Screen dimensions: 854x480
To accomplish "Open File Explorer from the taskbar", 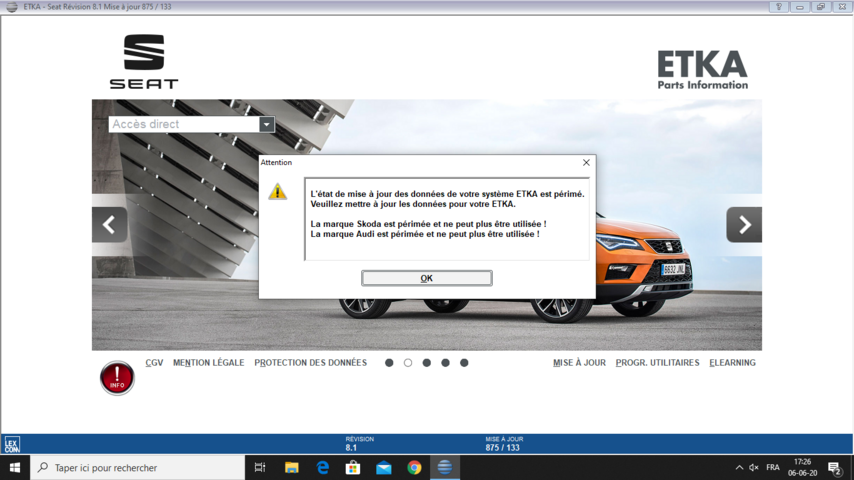I will coord(292,467).
